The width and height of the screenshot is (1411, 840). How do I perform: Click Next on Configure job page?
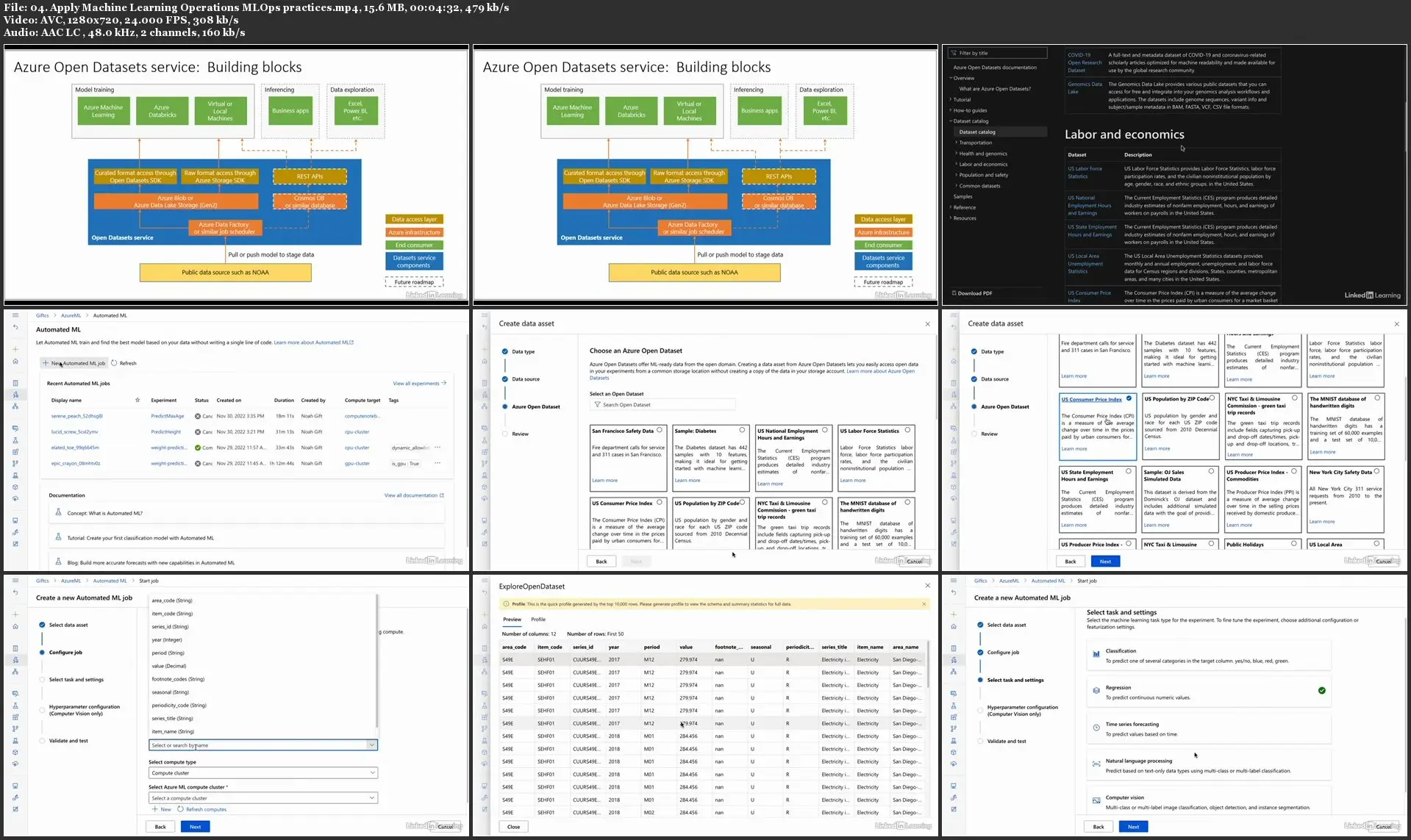pyautogui.click(x=195, y=827)
